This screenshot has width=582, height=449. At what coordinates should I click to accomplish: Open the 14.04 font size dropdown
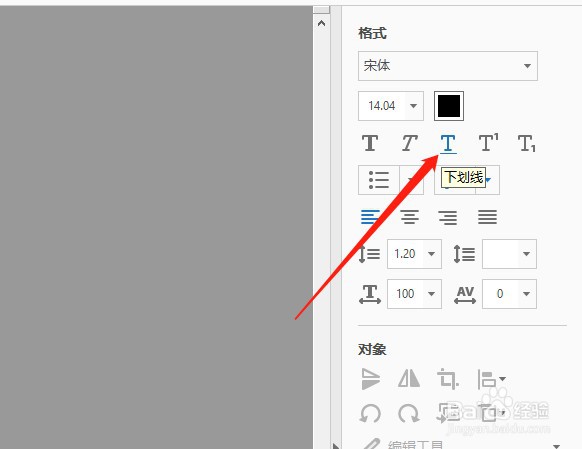[x=413, y=106]
